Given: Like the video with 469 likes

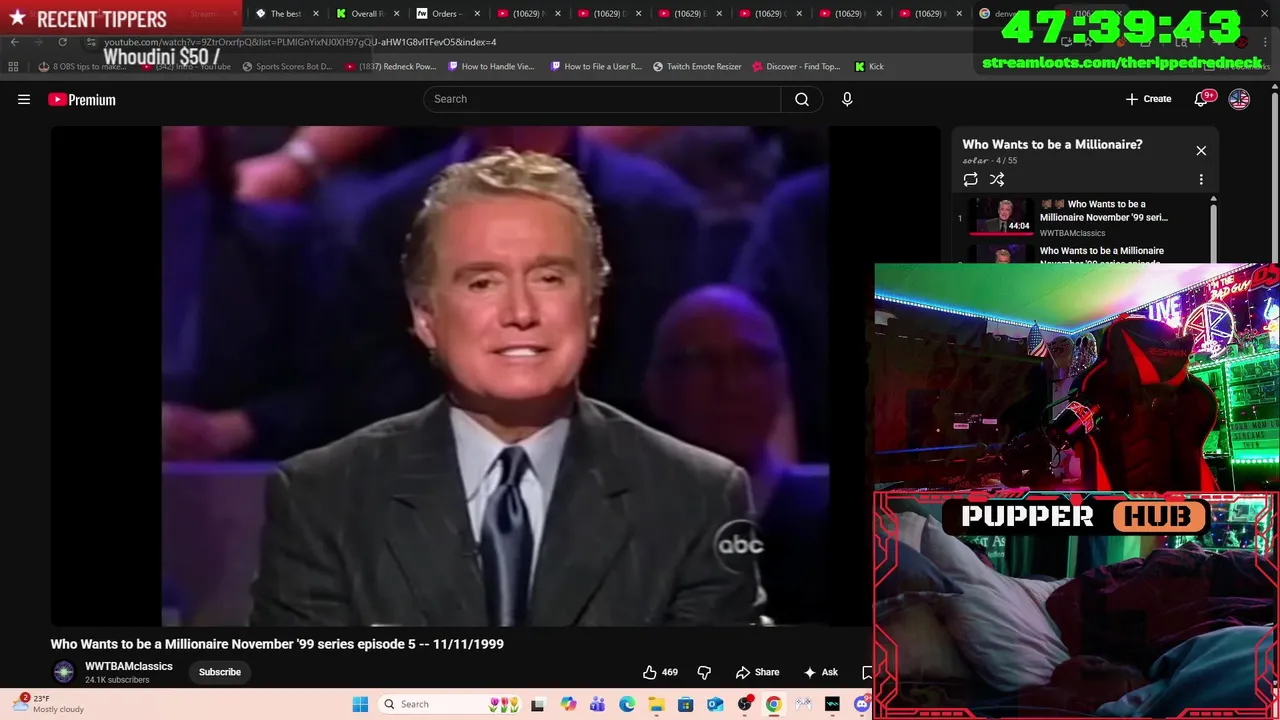Looking at the screenshot, I should tap(660, 672).
